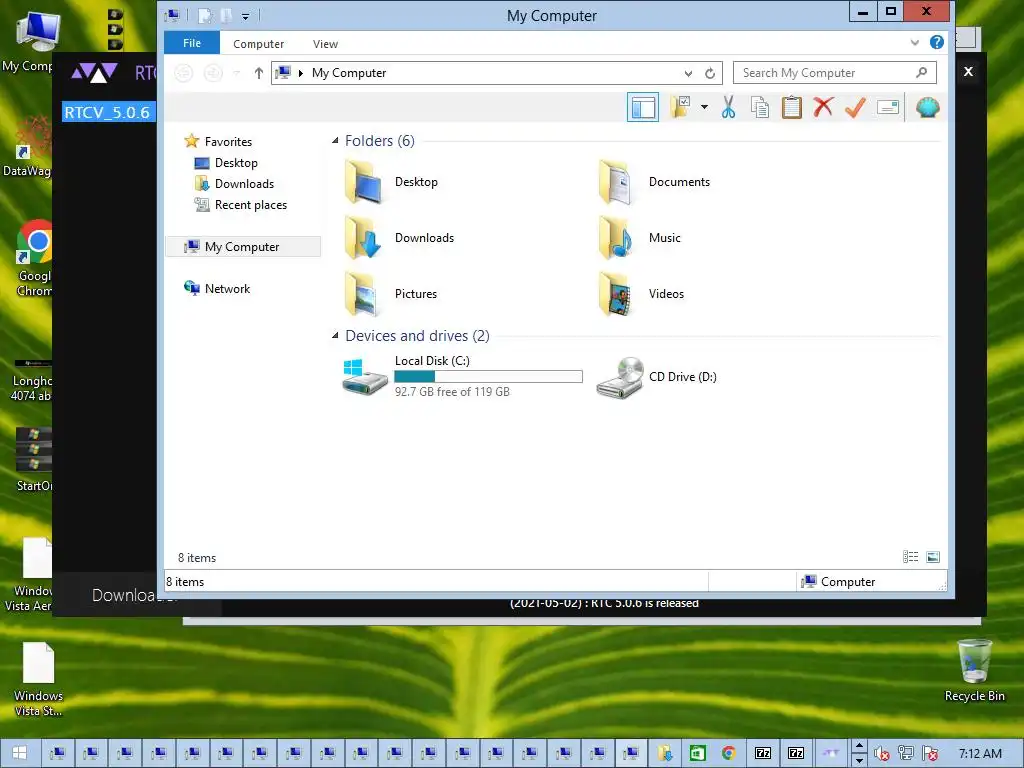Close the RTC window behind with X
The height and width of the screenshot is (768, 1024).
(968, 71)
